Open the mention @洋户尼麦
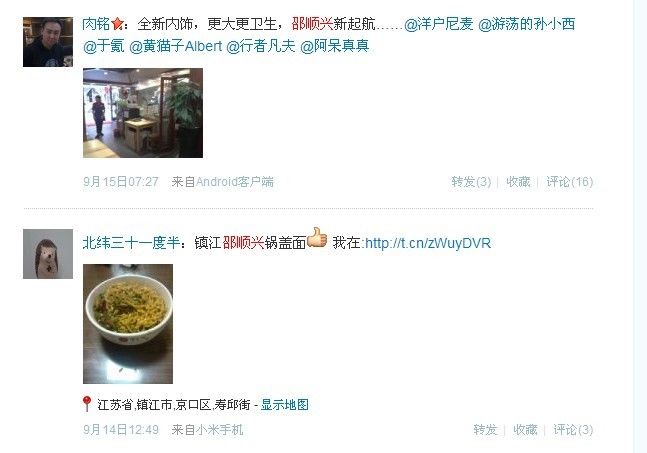Screen dimensions: 647x453 439,24
